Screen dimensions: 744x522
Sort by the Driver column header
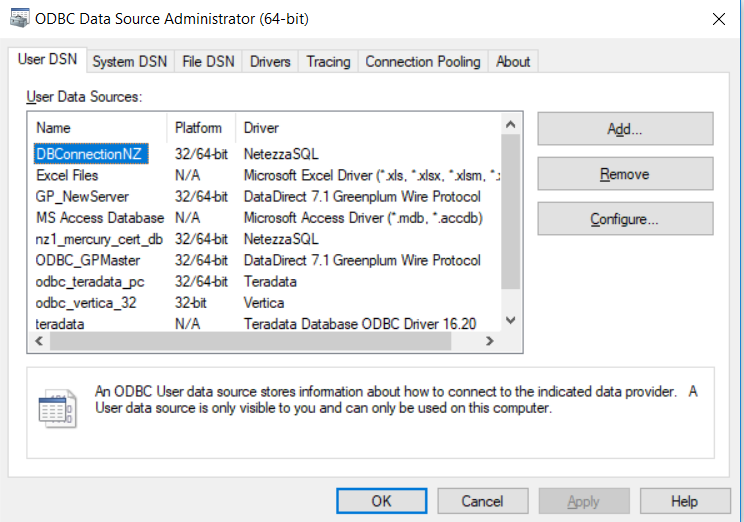tap(368, 128)
